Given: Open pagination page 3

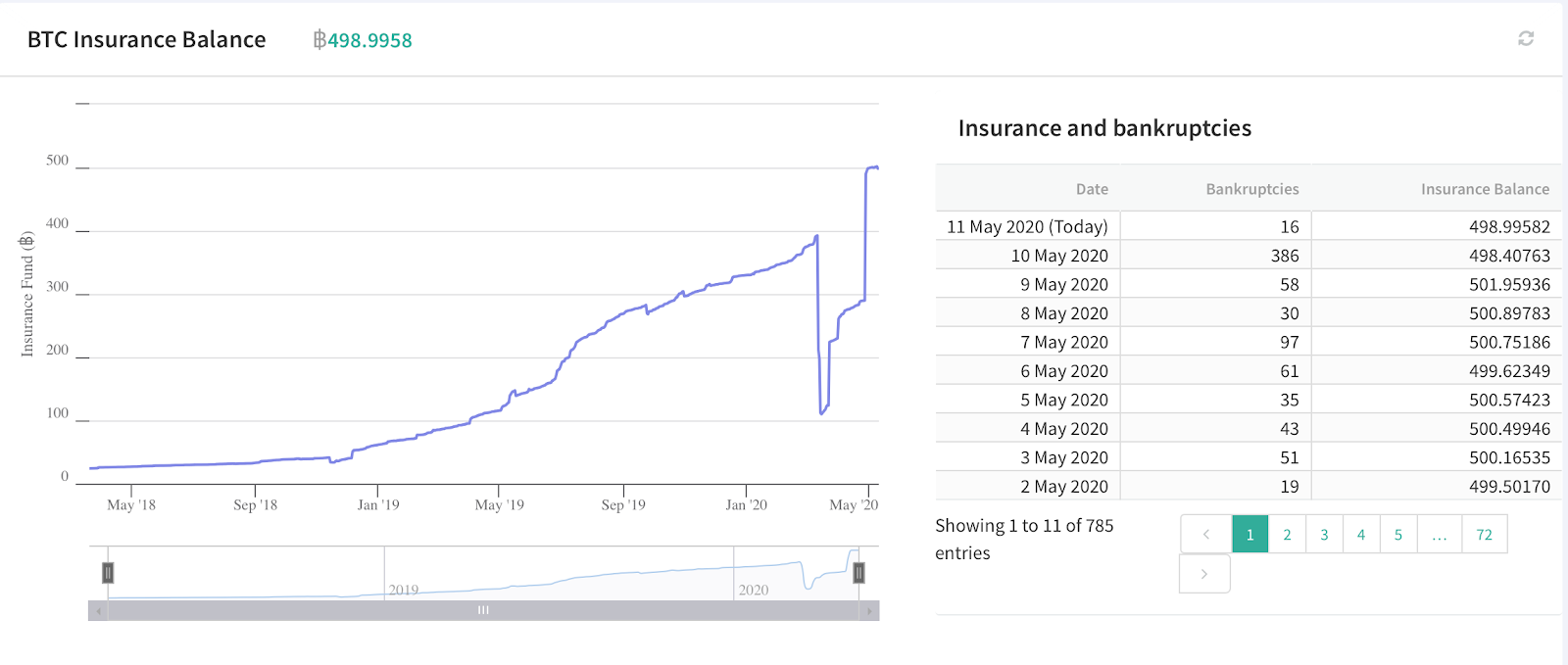Looking at the screenshot, I should tap(1324, 534).
